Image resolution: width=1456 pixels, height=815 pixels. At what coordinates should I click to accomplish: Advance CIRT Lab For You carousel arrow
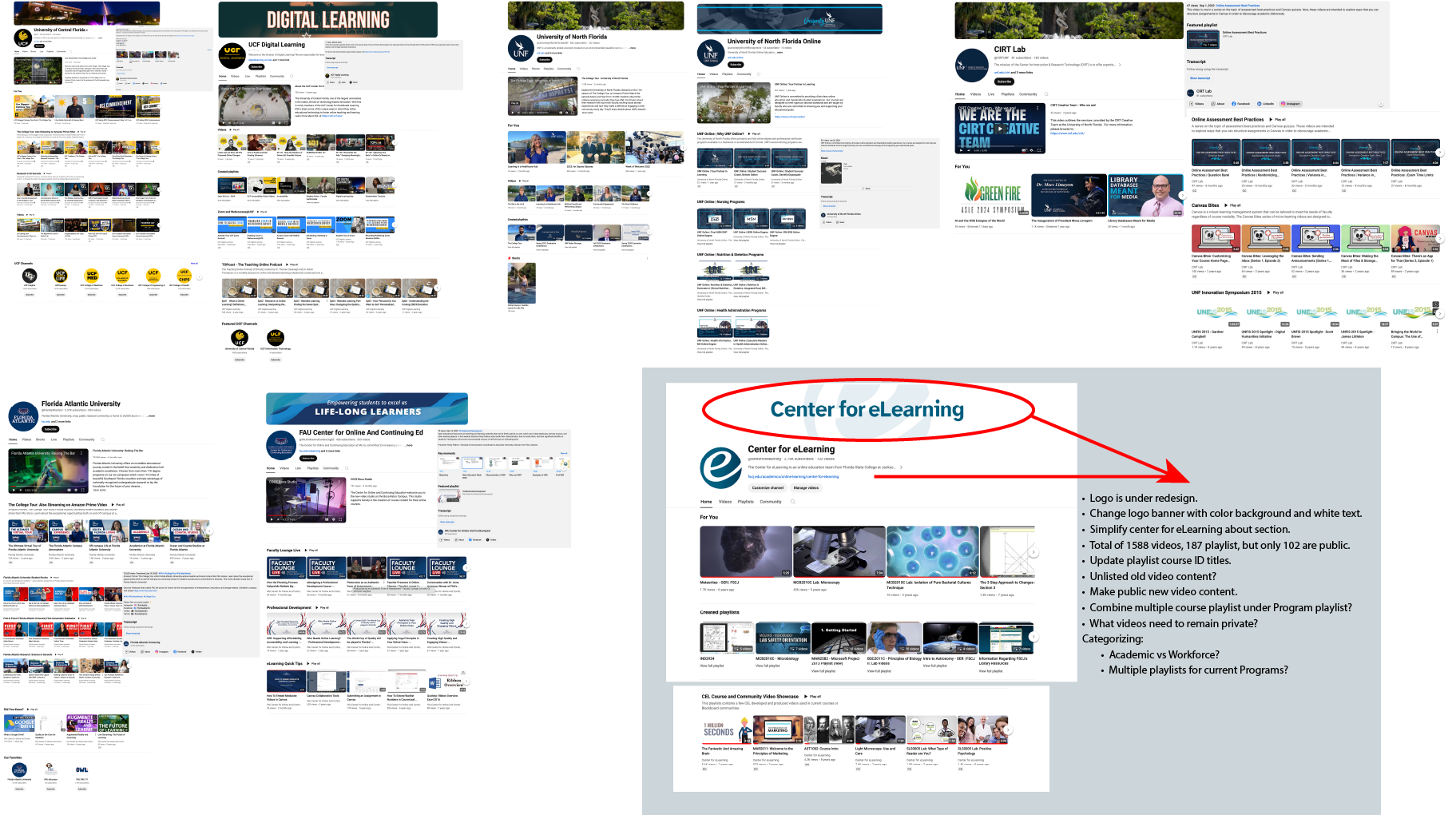[x=1182, y=195]
